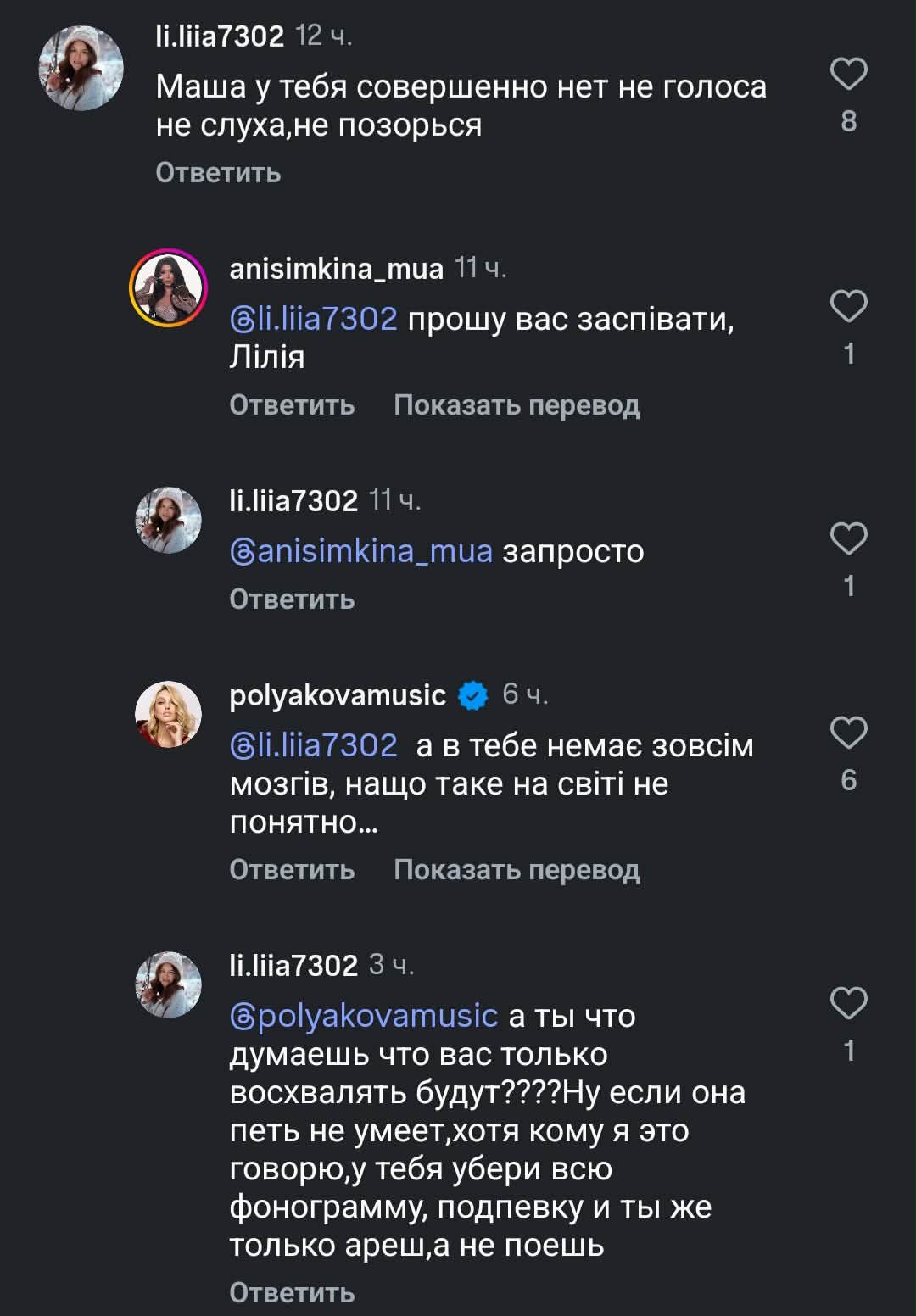Tap heart on polyakovamusic's comment
This screenshot has height=1316, width=916.
point(848,733)
